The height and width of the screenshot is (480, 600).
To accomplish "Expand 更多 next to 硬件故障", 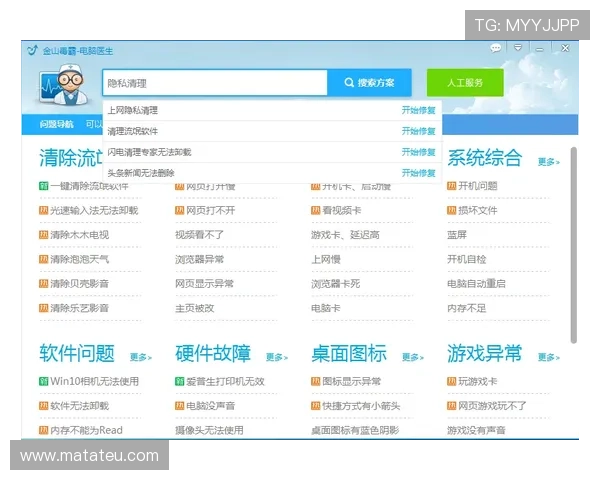I will tap(277, 357).
